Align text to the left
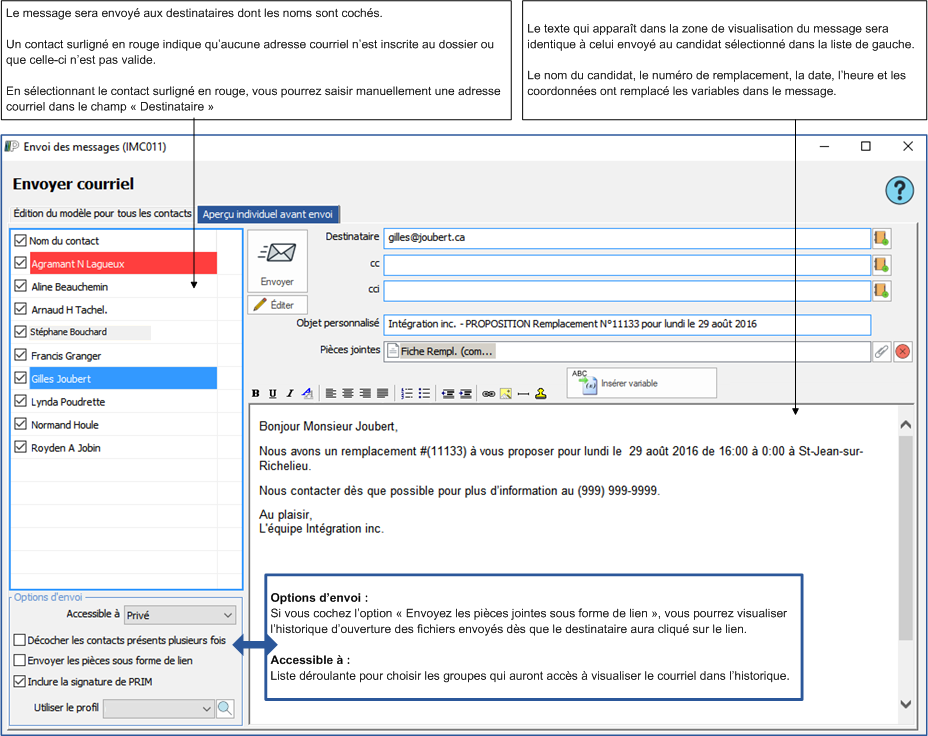Viewport: 928px width, 736px height. coord(331,393)
